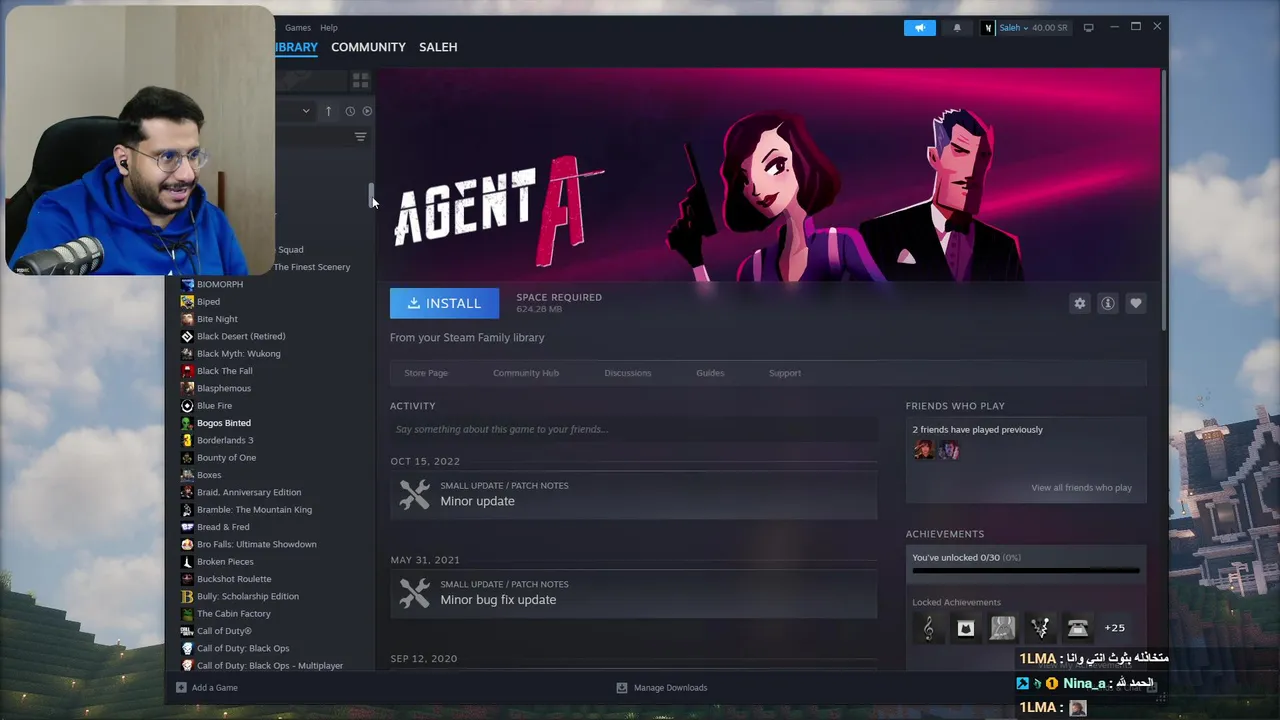1280x720 pixels.
Task: Add Agent A to favorites heart
Action: click(1135, 303)
